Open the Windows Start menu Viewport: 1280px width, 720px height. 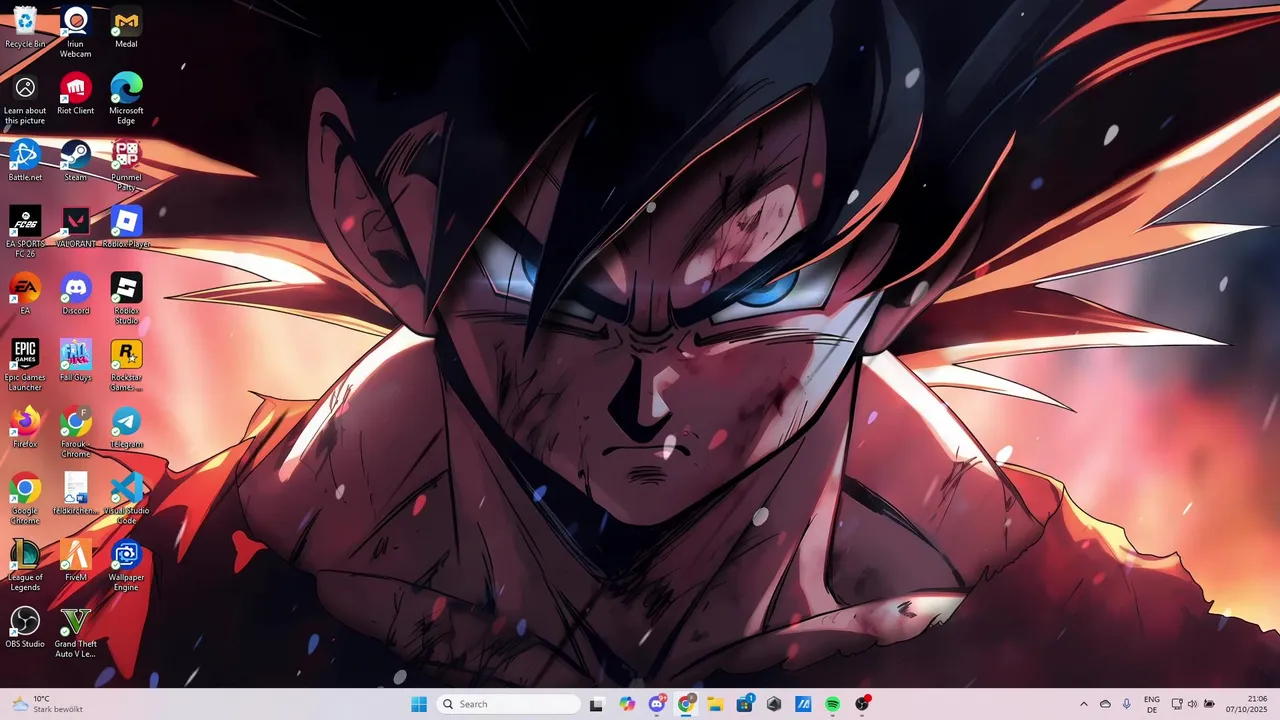click(419, 704)
